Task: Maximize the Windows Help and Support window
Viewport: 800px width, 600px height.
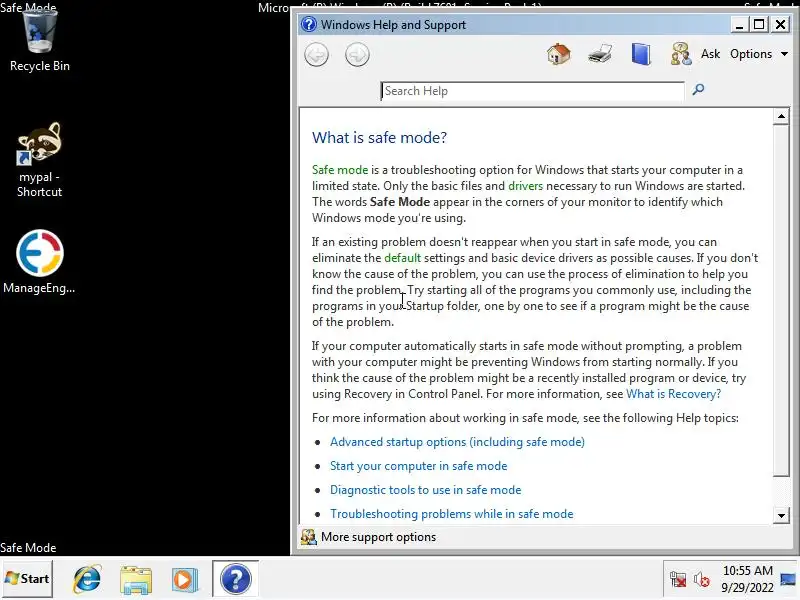Action: (x=759, y=24)
